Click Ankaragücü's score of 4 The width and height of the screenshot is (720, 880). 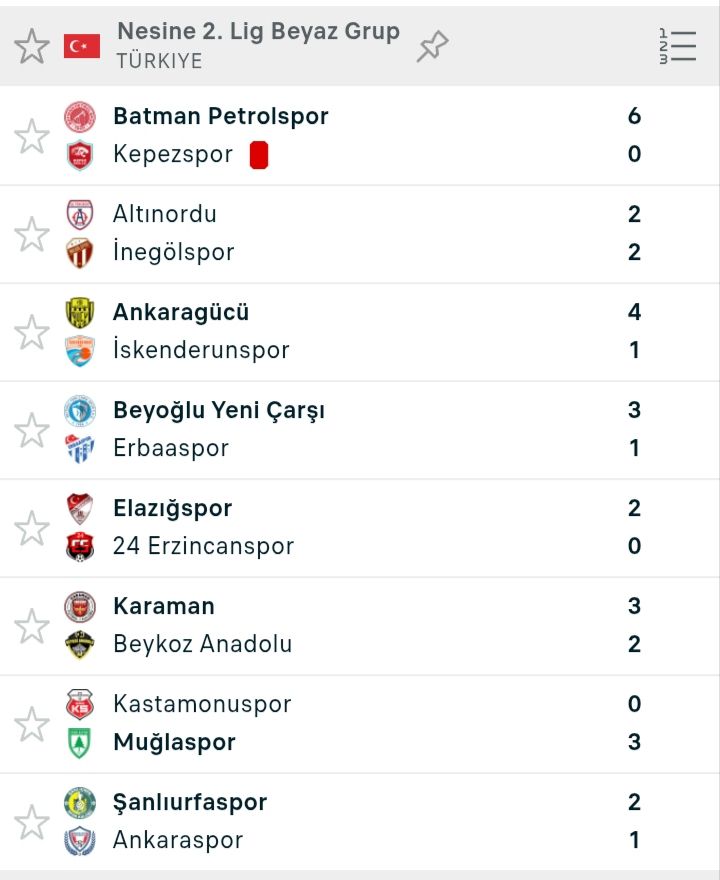[634, 312]
